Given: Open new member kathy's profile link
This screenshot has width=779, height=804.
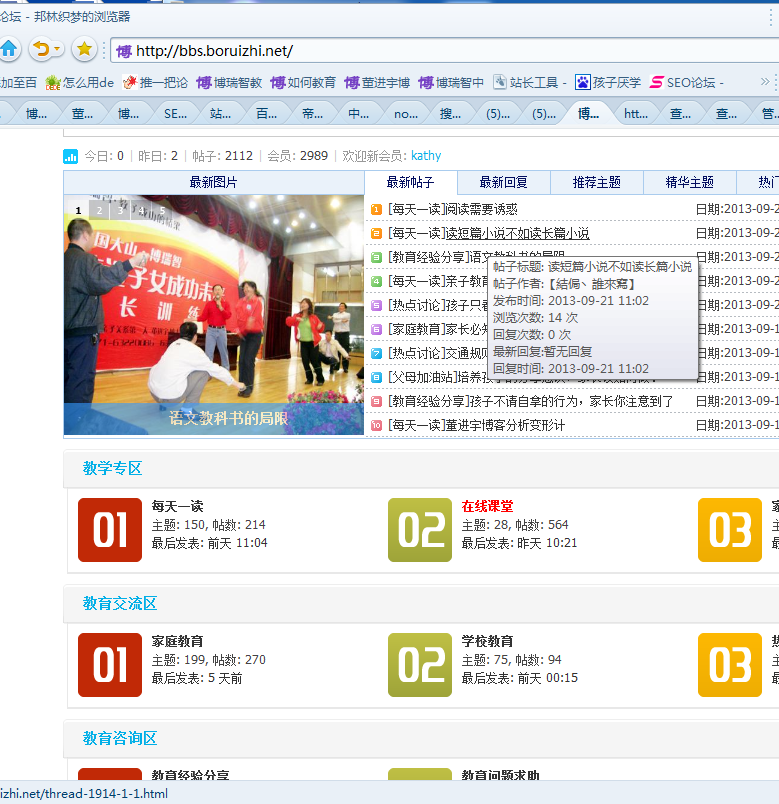Looking at the screenshot, I should [x=426, y=155].
